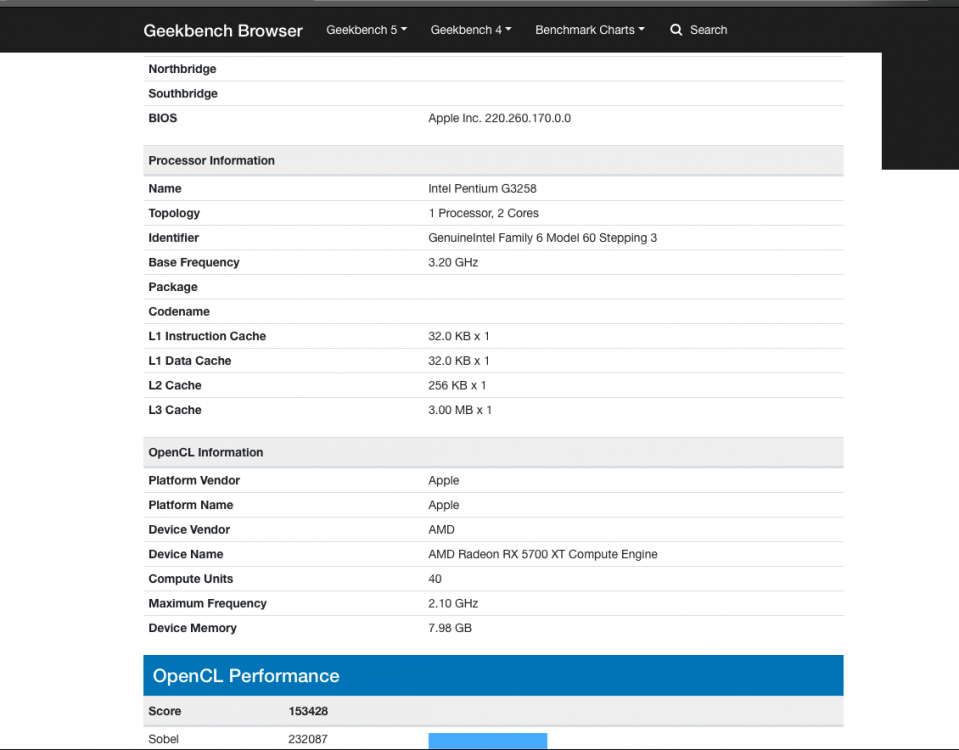959x750 pixels.
Task: Click the Platform Vendor 'Apple' value
Action: click(443, 480)
